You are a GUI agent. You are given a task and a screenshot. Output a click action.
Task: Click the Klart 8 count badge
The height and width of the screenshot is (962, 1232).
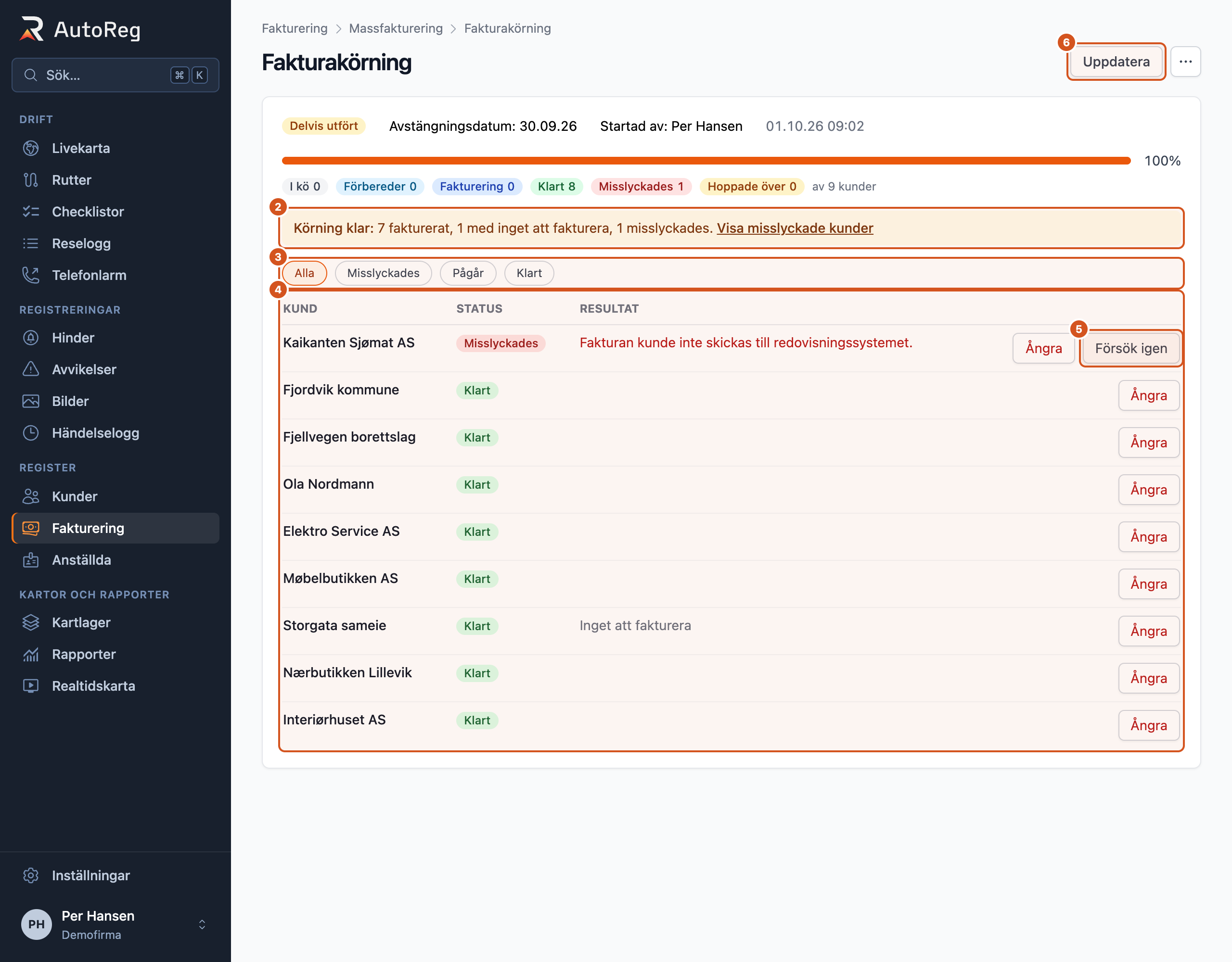pyautogui.click(x=556, y=187)
